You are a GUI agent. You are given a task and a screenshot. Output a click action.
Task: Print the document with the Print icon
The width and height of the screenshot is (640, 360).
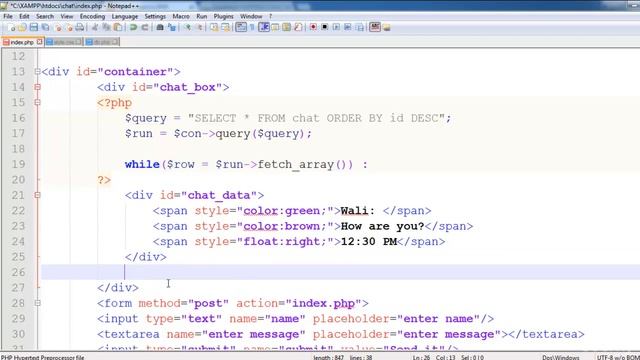pyautogui.click(x=80, y=27)
